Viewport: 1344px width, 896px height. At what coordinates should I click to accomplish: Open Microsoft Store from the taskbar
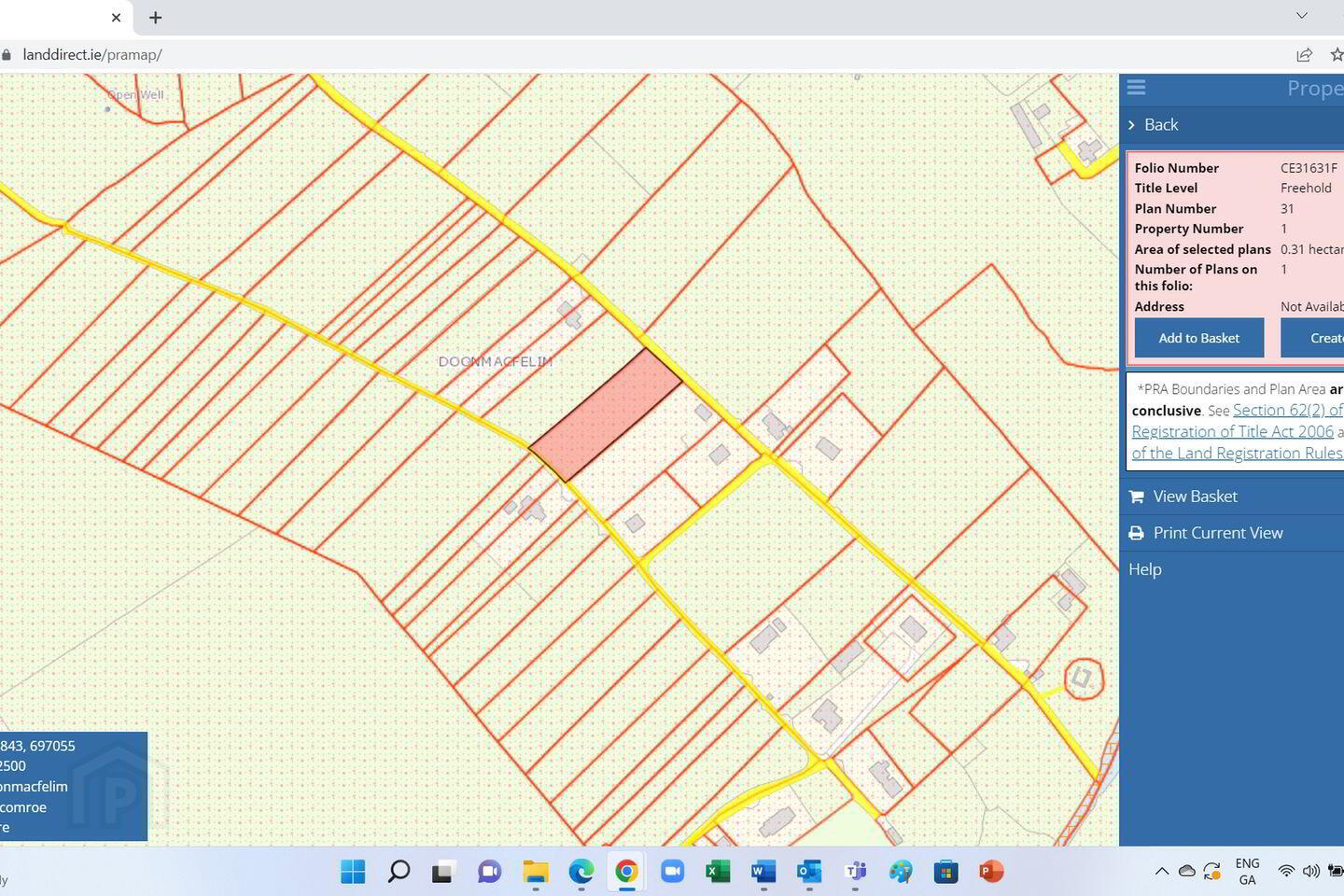946,872
